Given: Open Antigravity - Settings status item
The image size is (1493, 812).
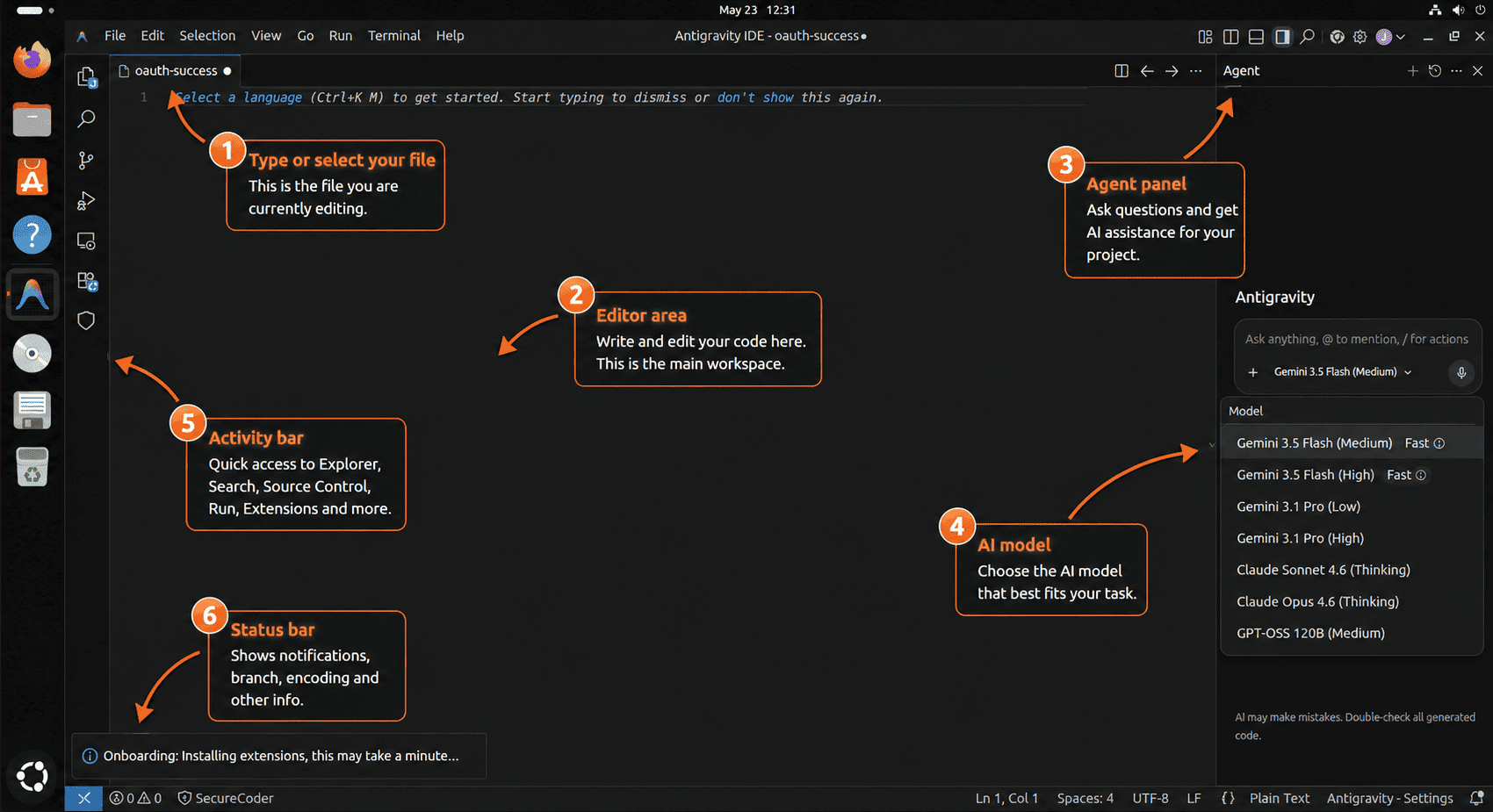Looking at the screenshot, I should [x=1390, y=798].
